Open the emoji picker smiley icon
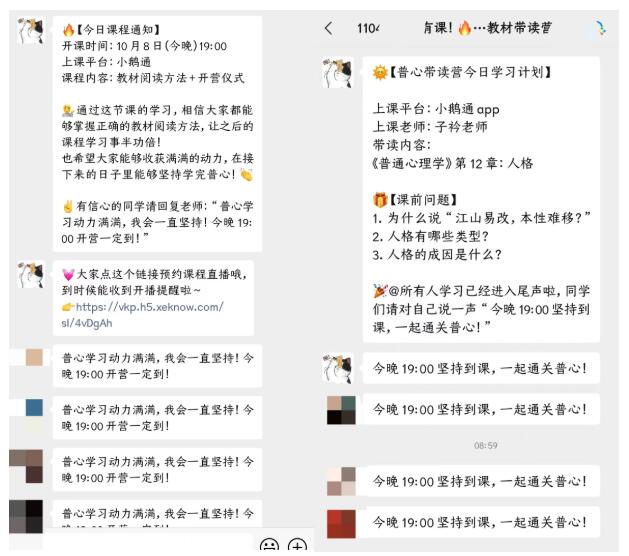Viewport: 629px width, 556px height. tap(269, 544)
